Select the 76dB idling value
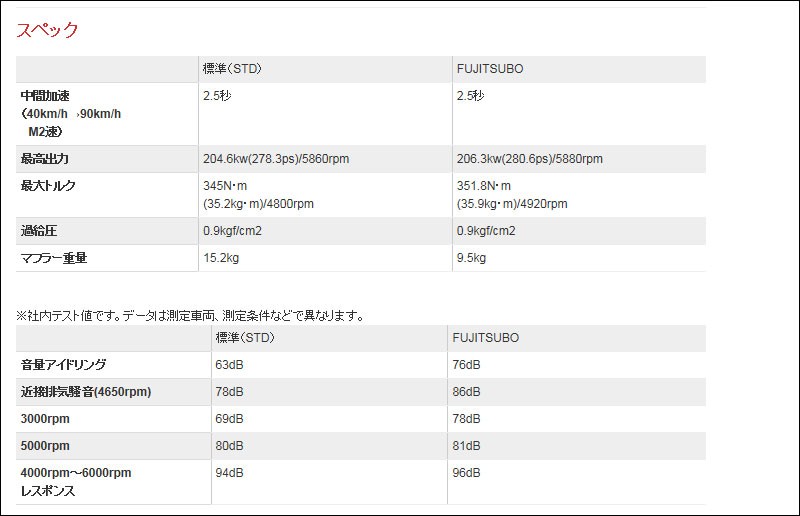The height and width of the screenshot is (516, 800). 466,365
